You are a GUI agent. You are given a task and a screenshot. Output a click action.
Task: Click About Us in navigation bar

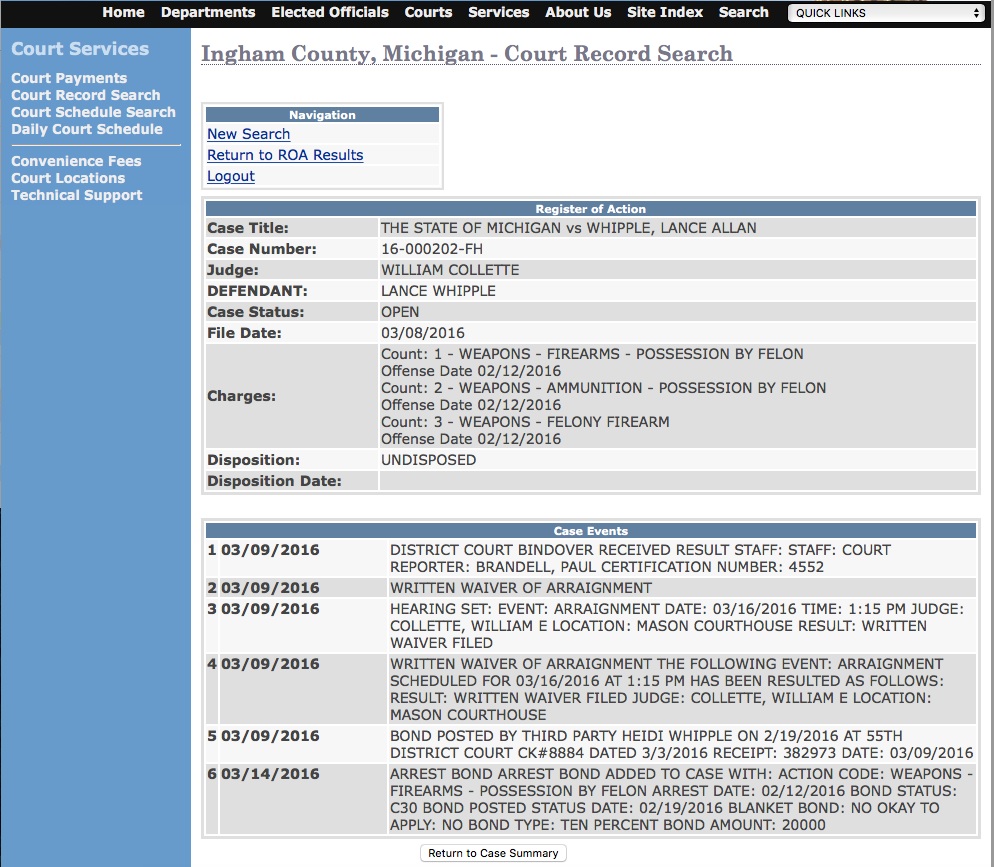(x=578, y=12)
